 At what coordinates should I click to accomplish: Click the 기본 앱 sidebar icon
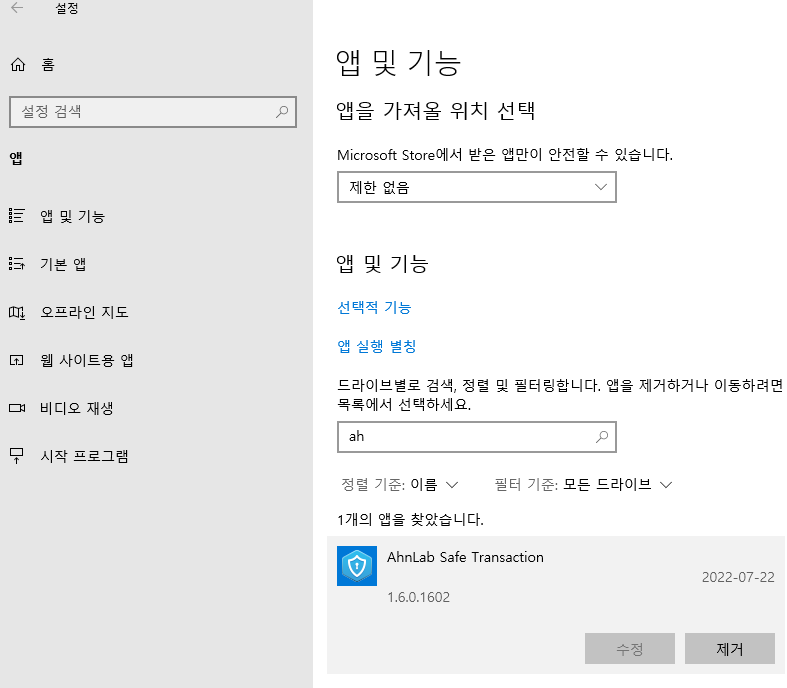(x=17, y=263)
